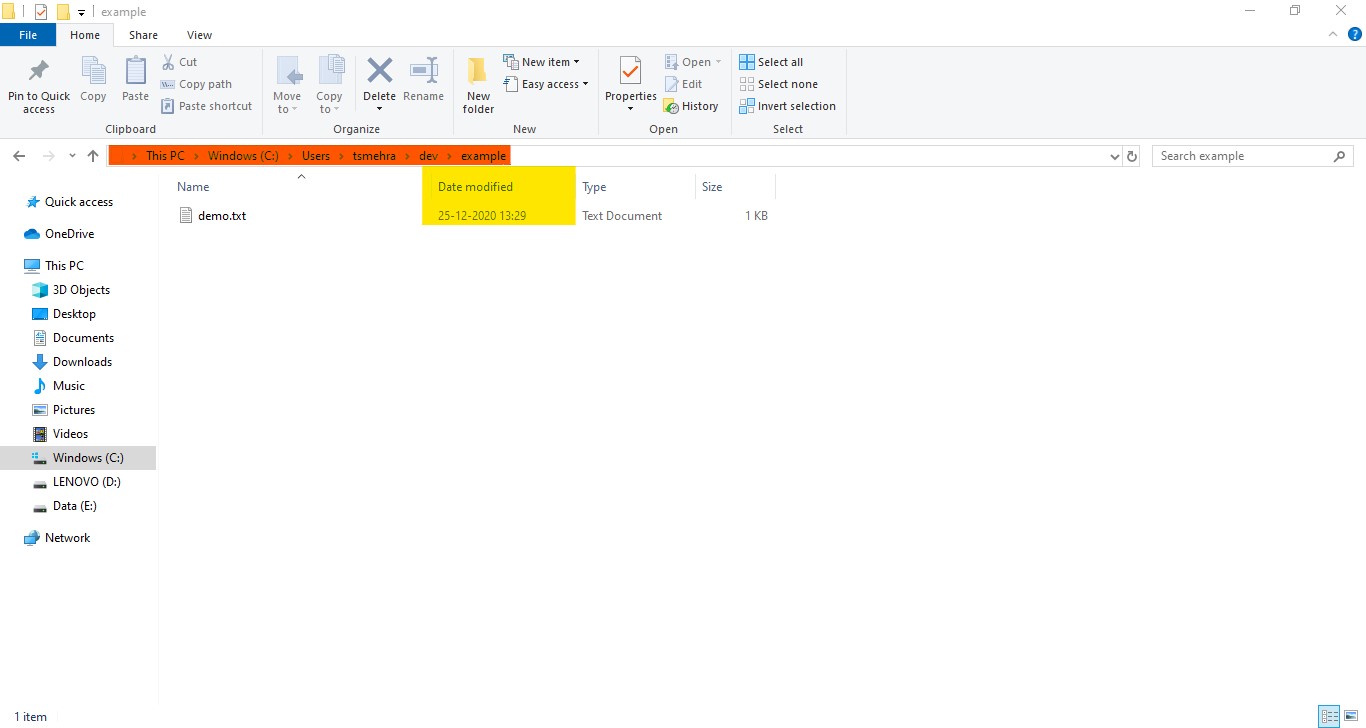1366x728 pixels.
Task: Select the demo.txt file
Action: 221,216
